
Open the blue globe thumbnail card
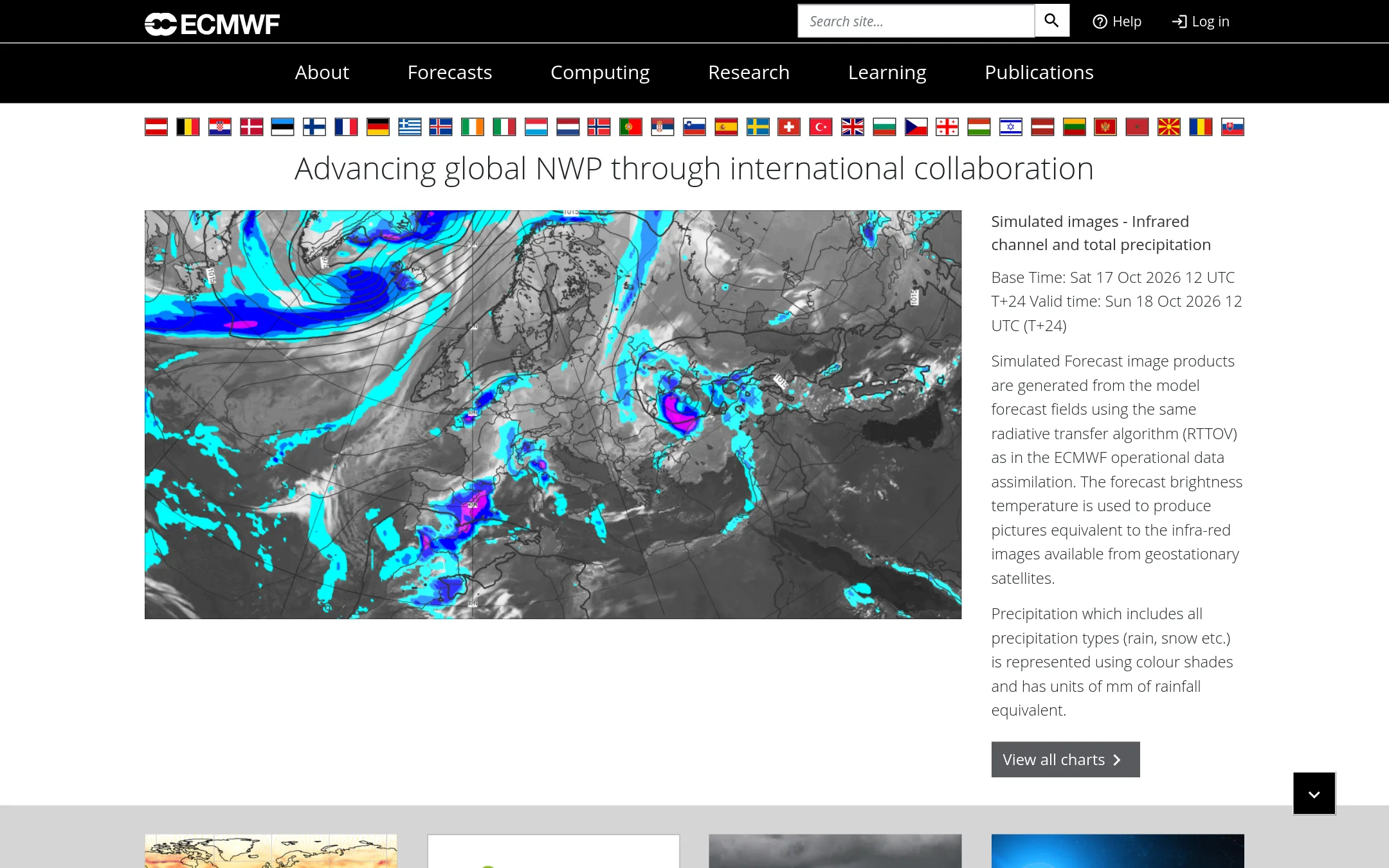[x=1118, y=851]
